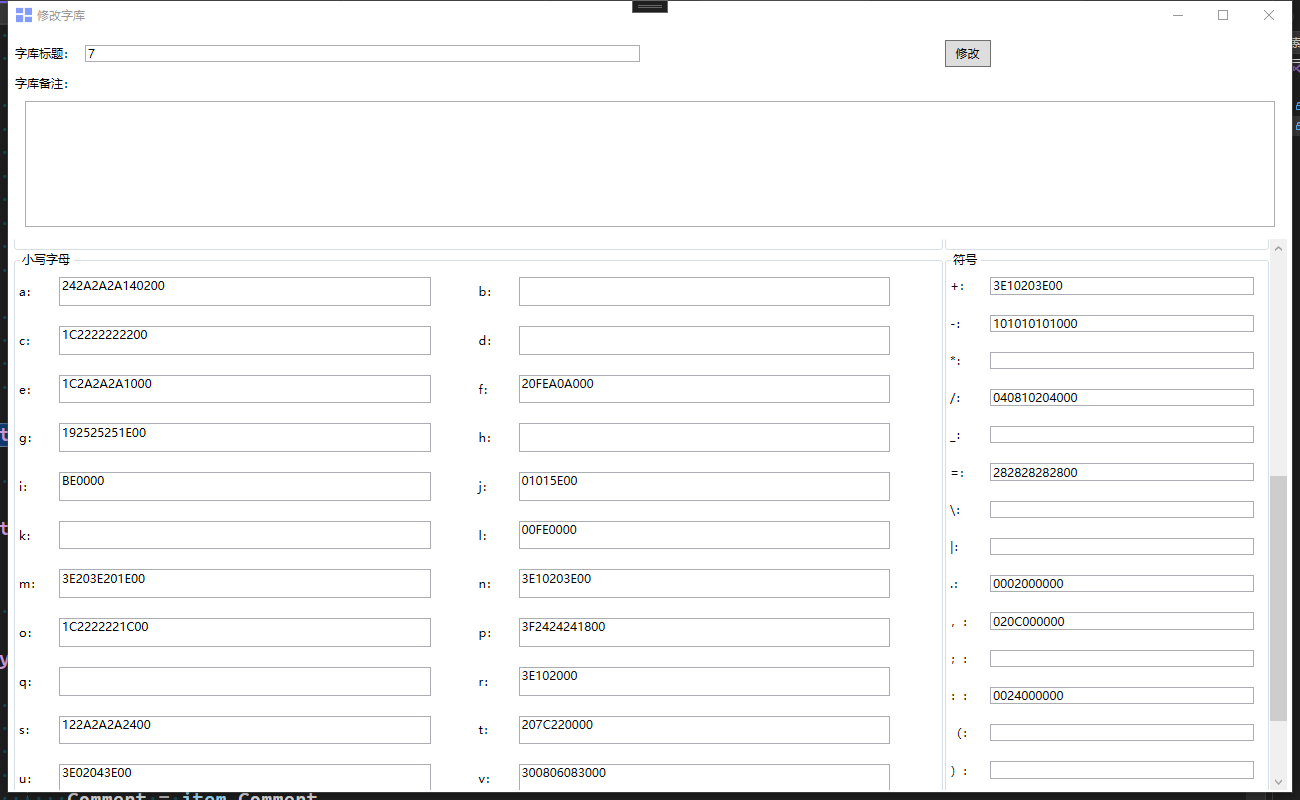Click the vertical scrollbar thumb
The width and height of the screenshot is (1300, 800).
tap(1278, 598)
